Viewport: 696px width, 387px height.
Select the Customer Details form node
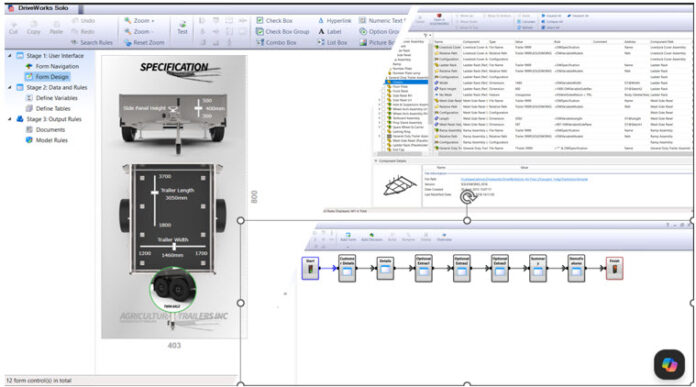point(347,269)
